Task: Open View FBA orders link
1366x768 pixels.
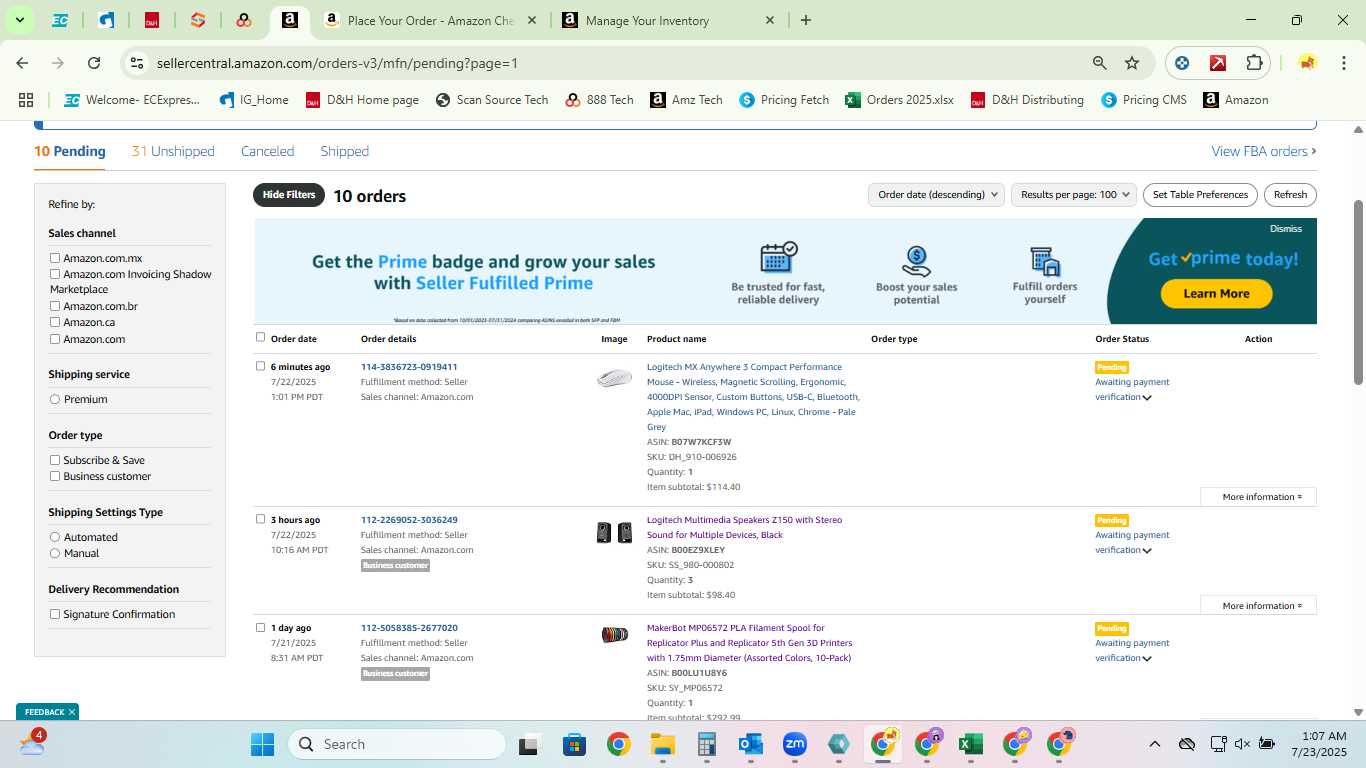Action: tap(1264, 151)
